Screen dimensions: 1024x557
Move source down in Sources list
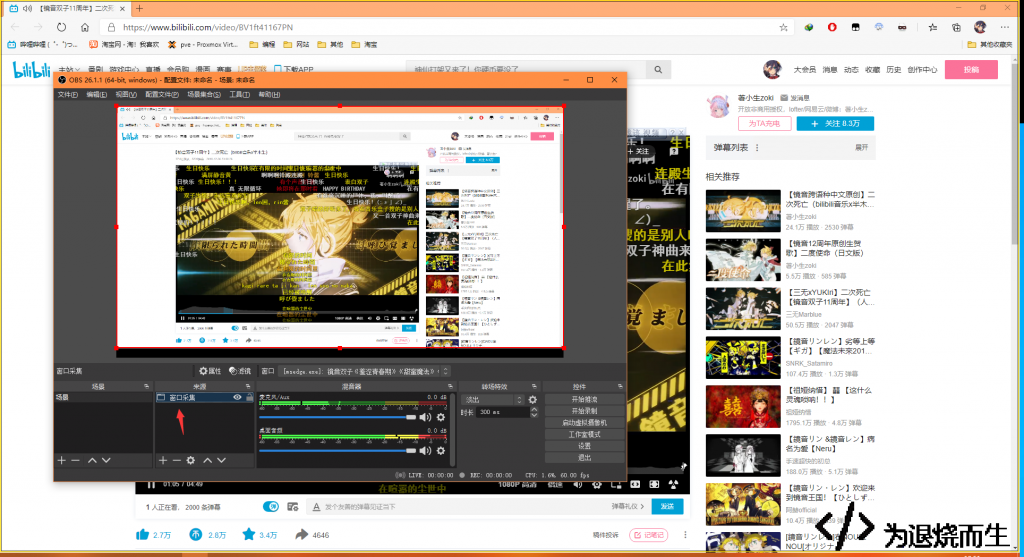222,460
